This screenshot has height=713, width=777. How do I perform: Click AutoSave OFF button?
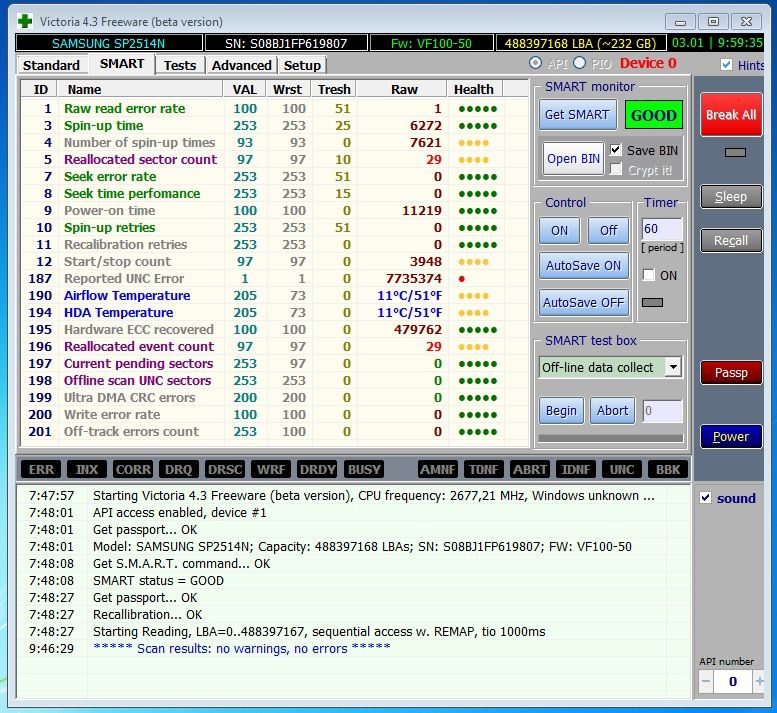pos(584,302)
